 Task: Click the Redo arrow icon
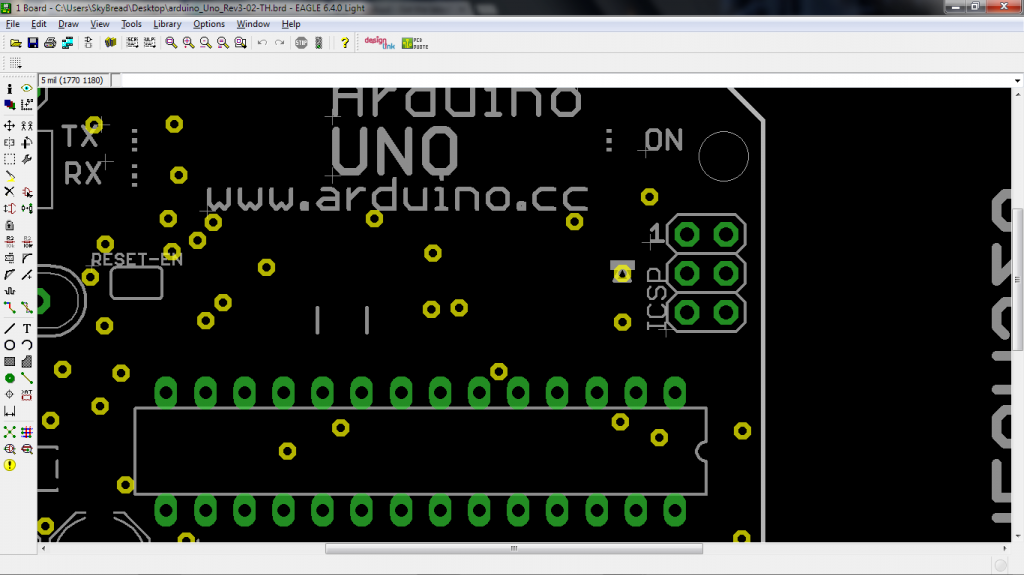point(280,43)
